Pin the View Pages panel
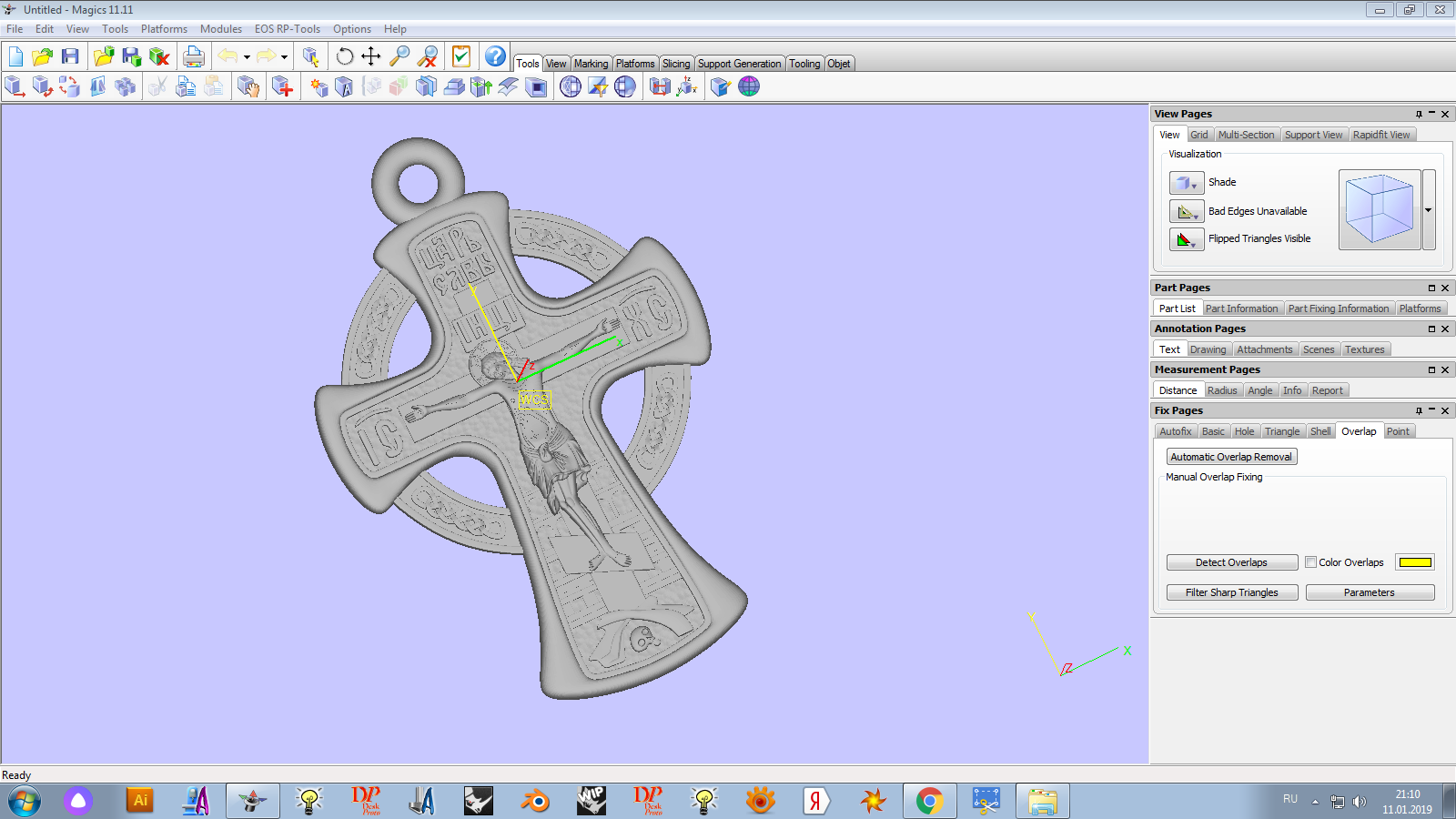The width and height of the screenshot is (1456, 819). click(1418, 114)
